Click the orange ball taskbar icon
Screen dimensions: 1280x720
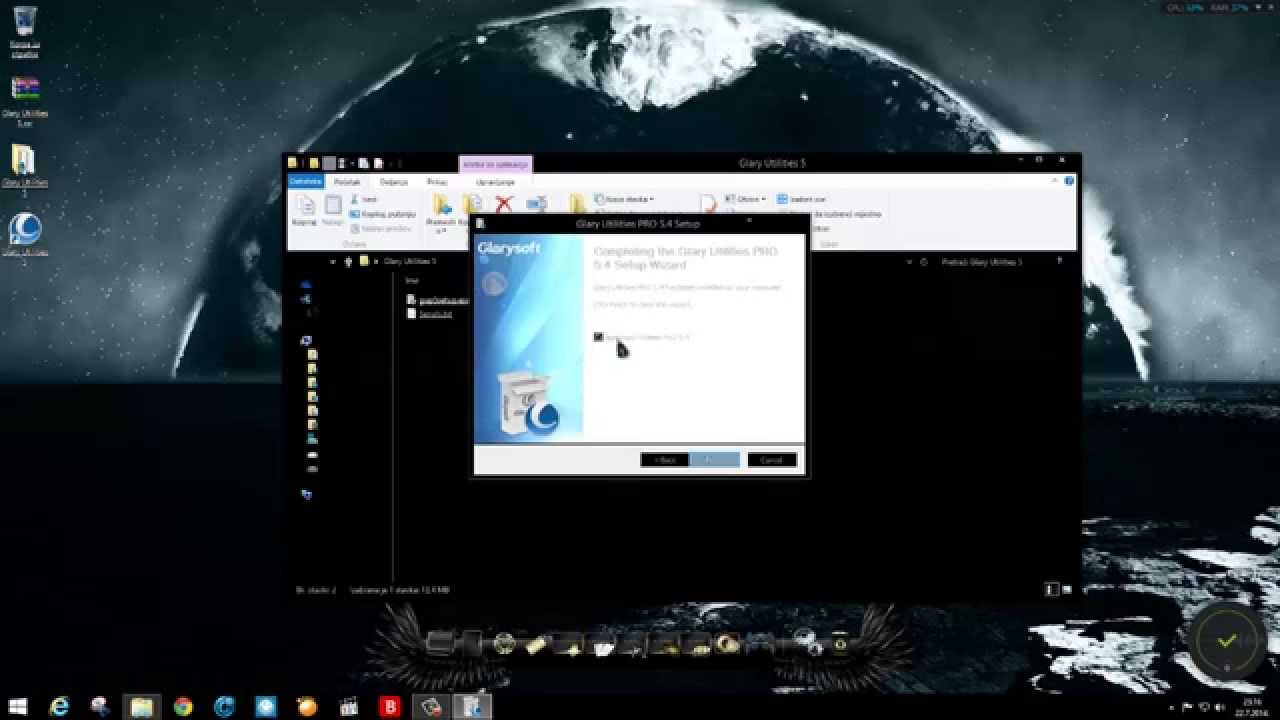pos(308,707)
